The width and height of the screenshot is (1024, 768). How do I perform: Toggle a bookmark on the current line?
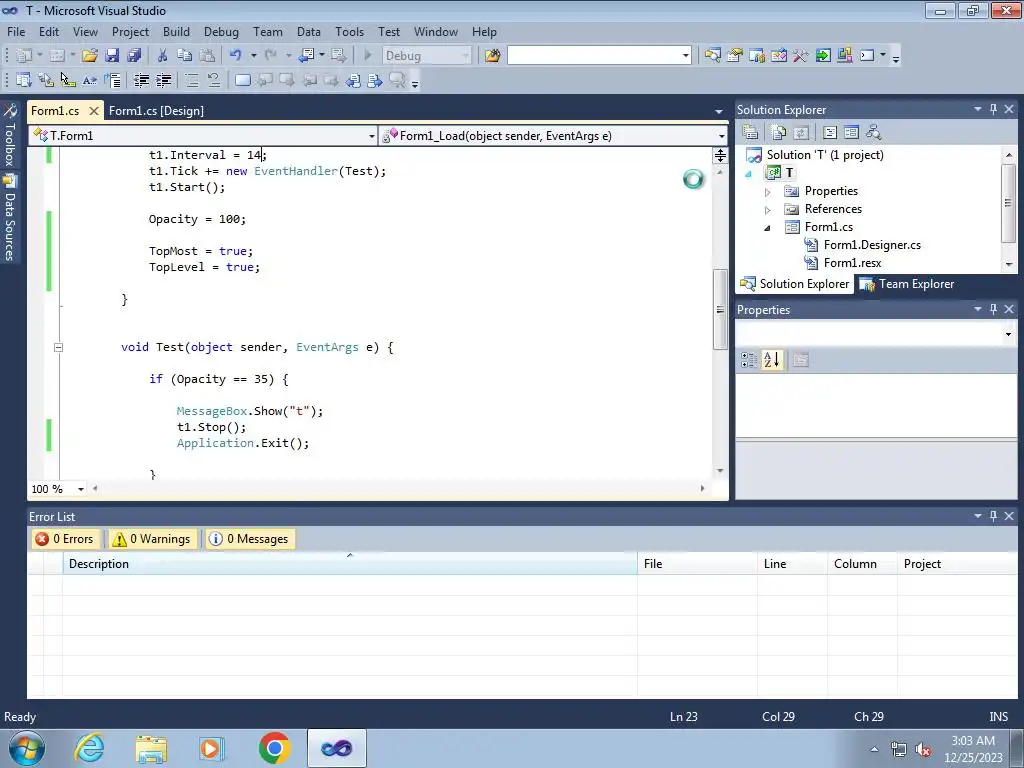(243, 80)
